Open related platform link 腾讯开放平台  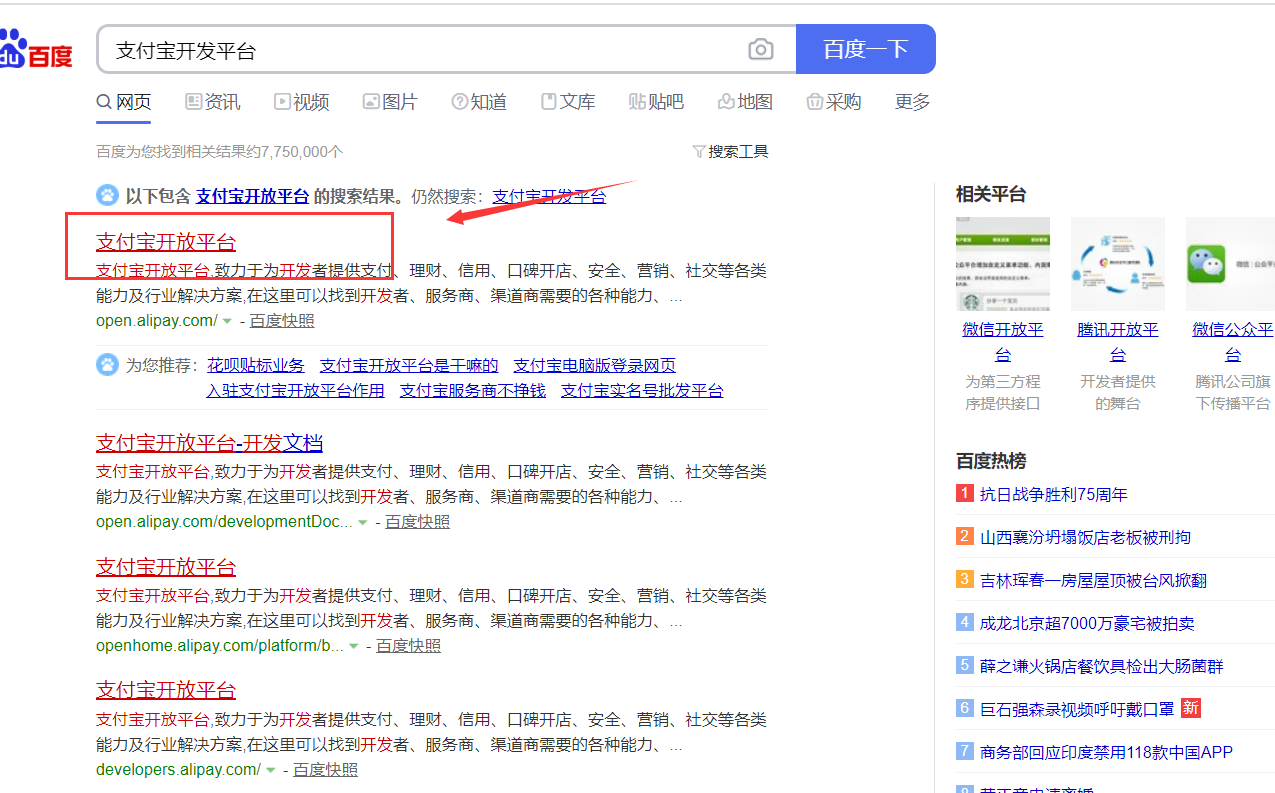pyautogui.click(x=1118, y=342)
